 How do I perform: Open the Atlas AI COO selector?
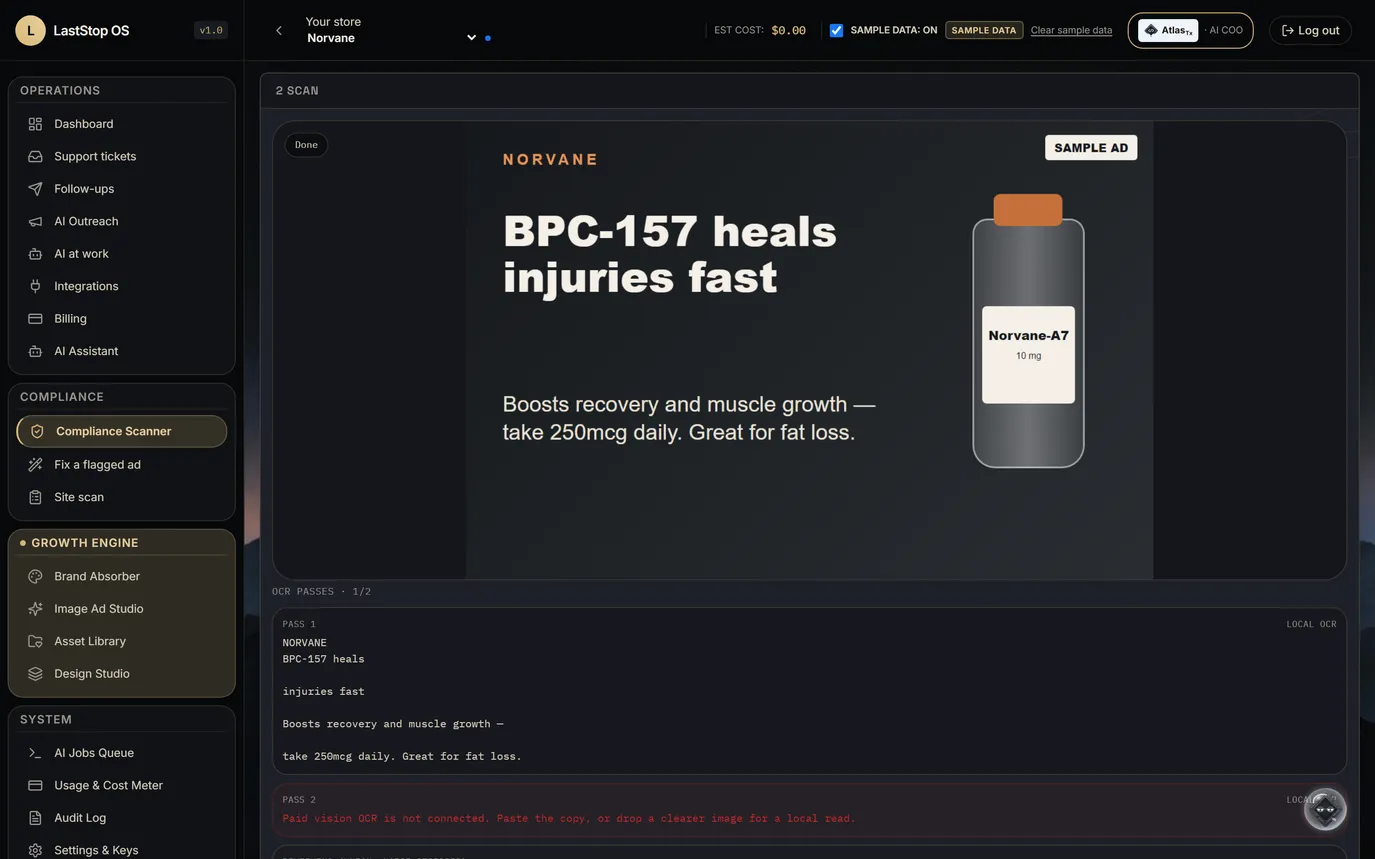pos(1190,30)
